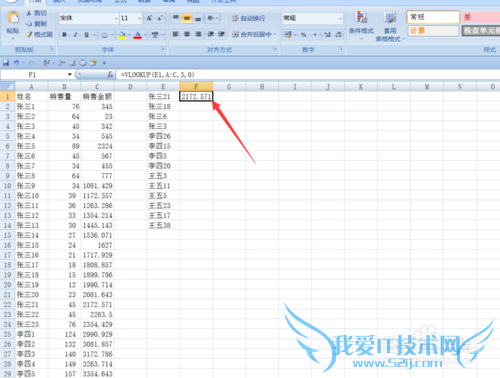Expand the undo history dropdown arrow
Viewport: 500px width, 378px height.
(23, 63)
